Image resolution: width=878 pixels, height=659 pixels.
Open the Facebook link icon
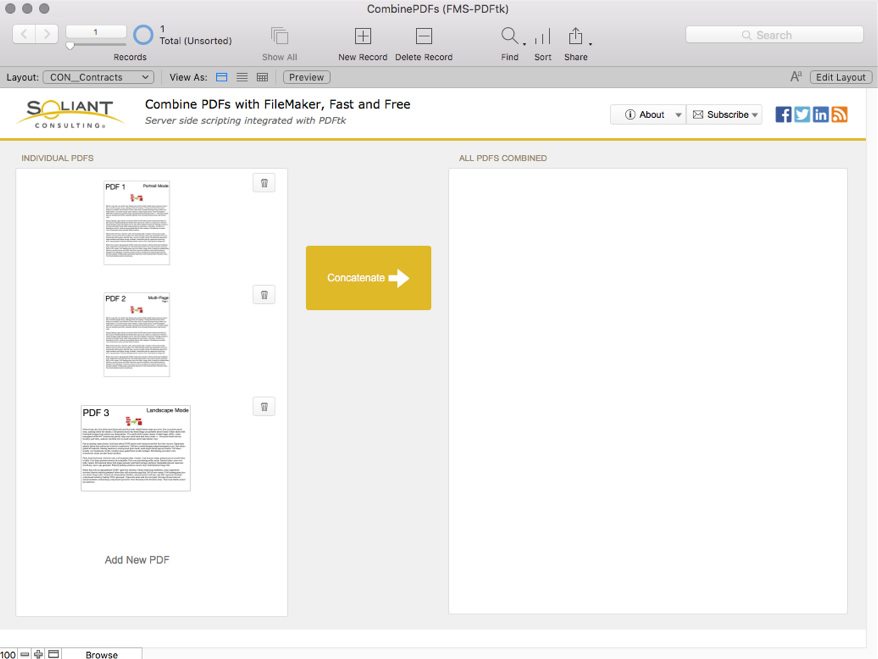click(x=783, y=115)
